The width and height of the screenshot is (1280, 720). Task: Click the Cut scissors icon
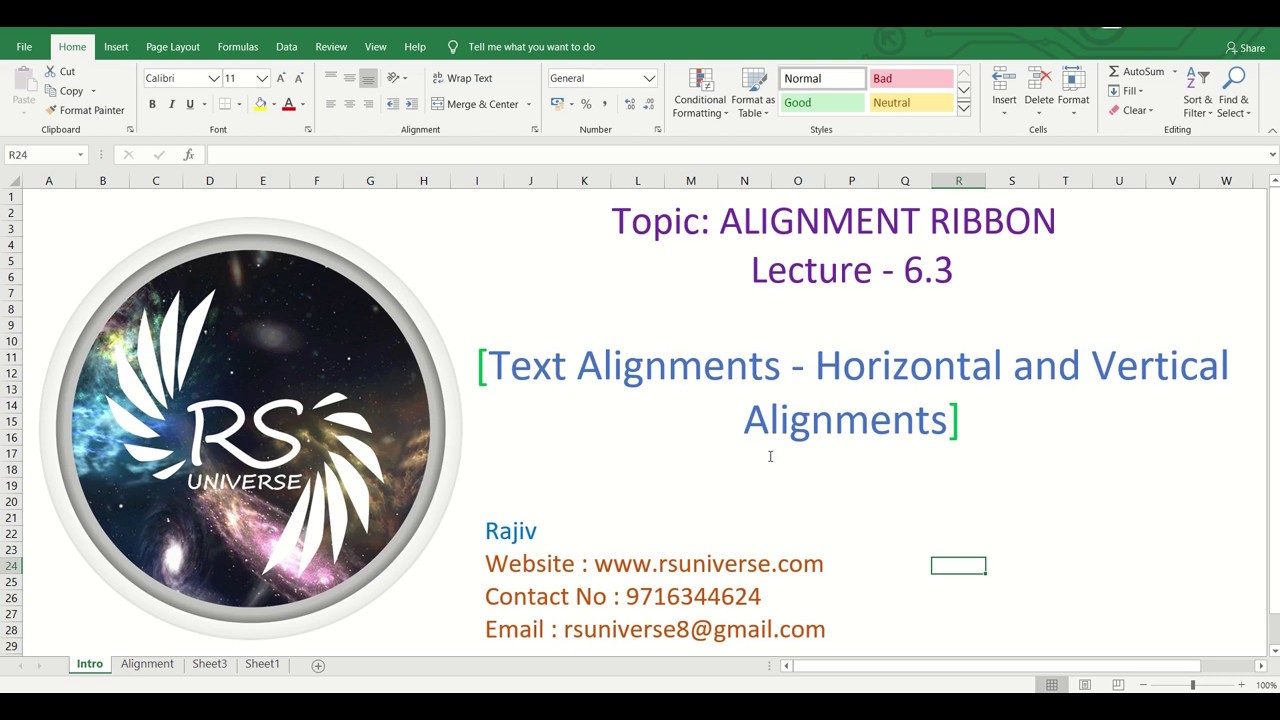click(50, 72)
